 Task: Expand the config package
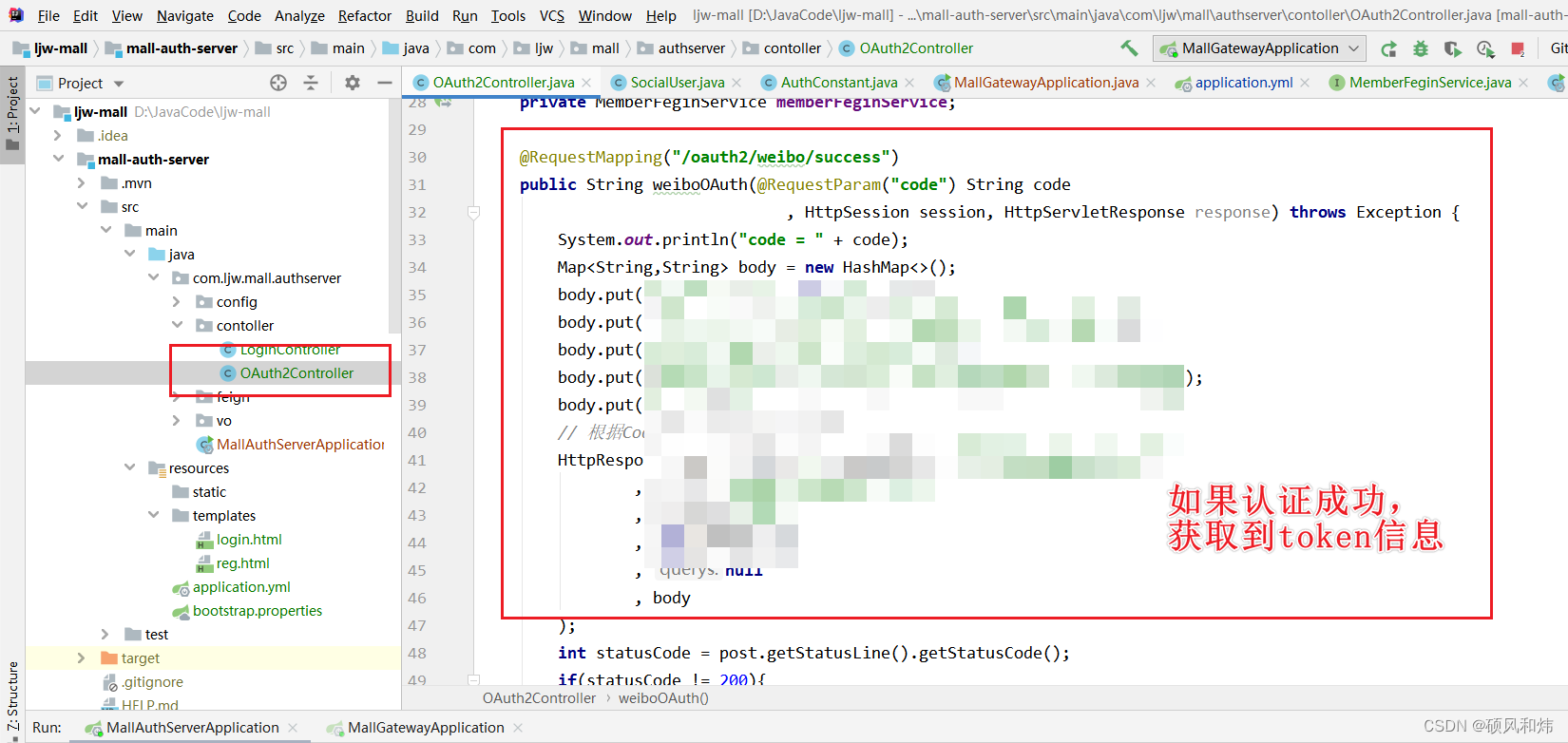[x=177, y=301]
